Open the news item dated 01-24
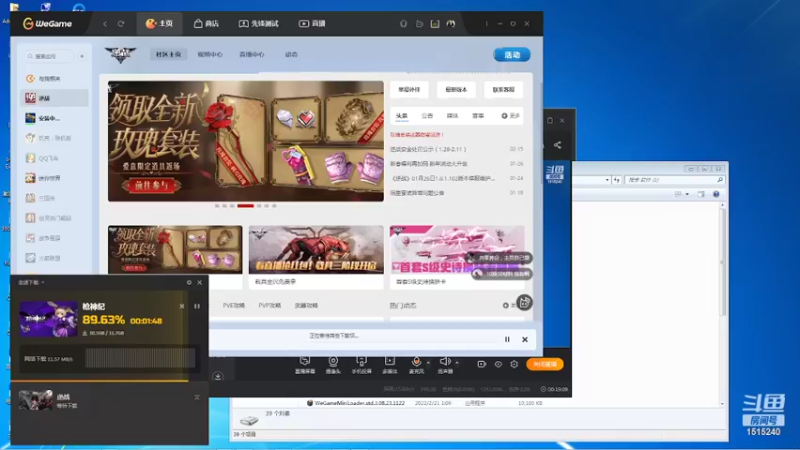This screenshot has width=800, height=450. [x=457, y=179]
